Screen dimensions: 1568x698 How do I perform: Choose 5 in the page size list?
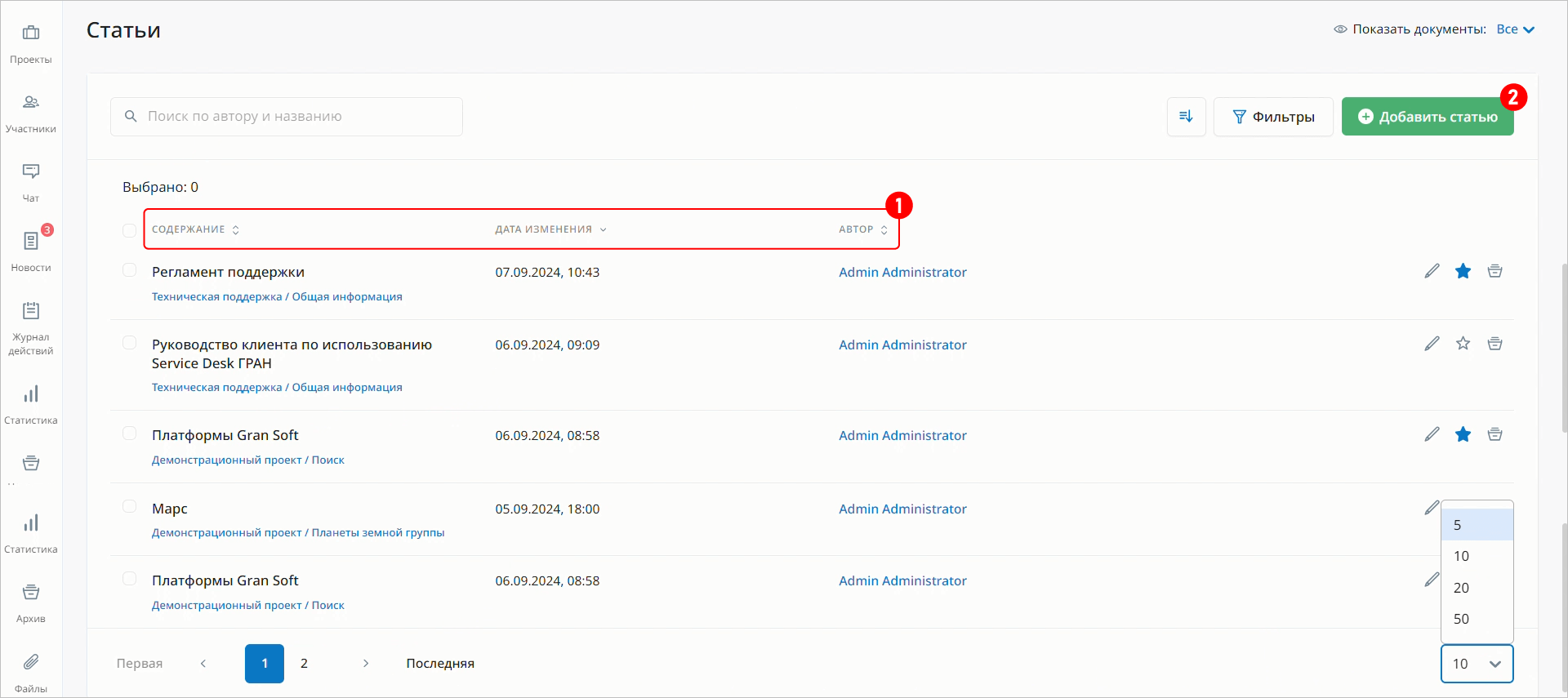coord(1477,525)
